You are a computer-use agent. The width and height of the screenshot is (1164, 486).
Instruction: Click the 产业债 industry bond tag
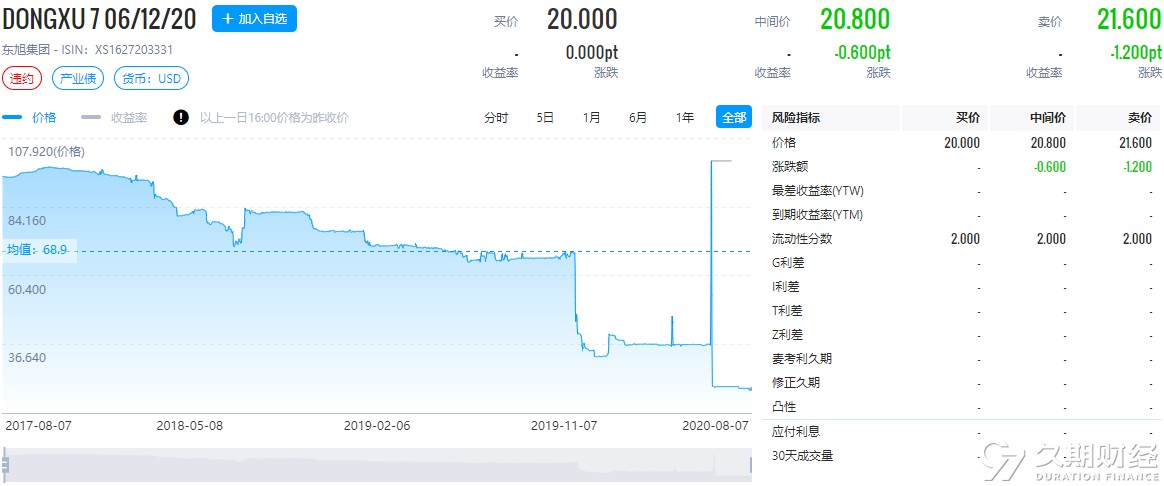[78, 78]
